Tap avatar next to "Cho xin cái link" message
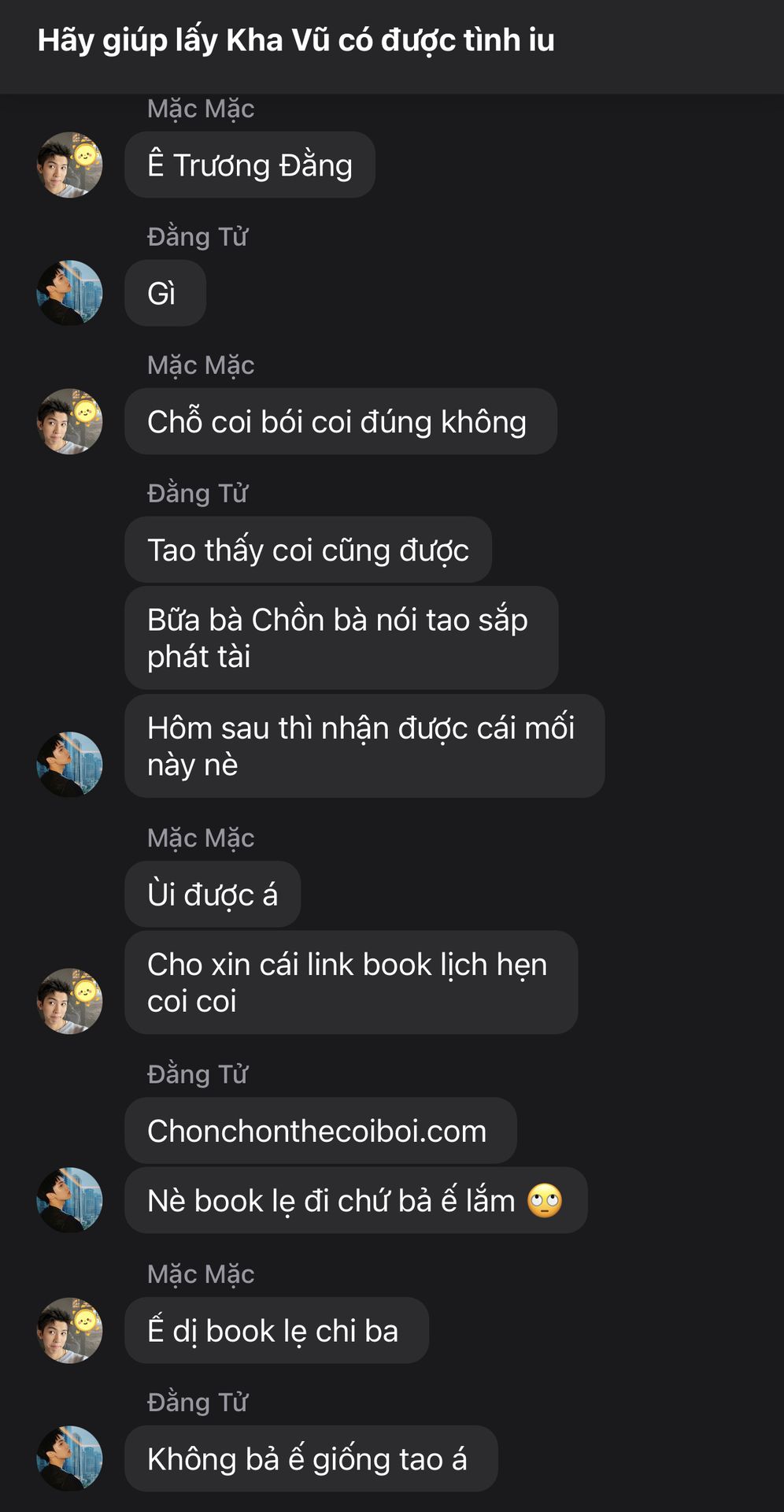784x1512 pixels. click(x=69, y=1001)
